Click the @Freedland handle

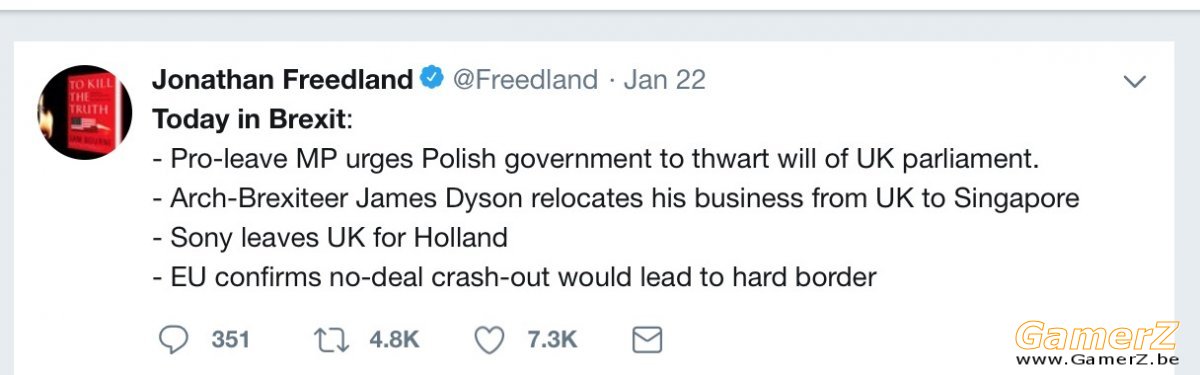[526, 79]
